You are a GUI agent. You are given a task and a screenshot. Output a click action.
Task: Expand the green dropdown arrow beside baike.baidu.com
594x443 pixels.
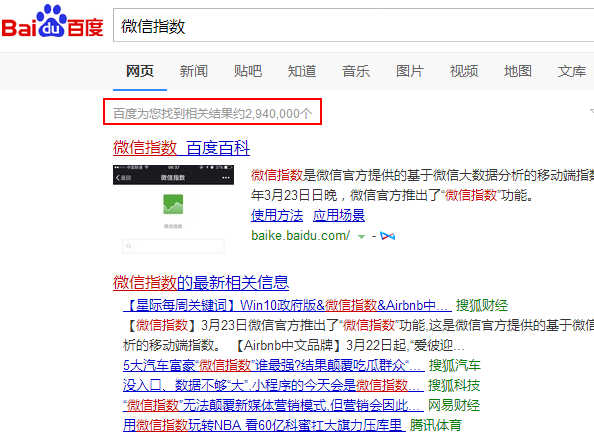point(361,237)
